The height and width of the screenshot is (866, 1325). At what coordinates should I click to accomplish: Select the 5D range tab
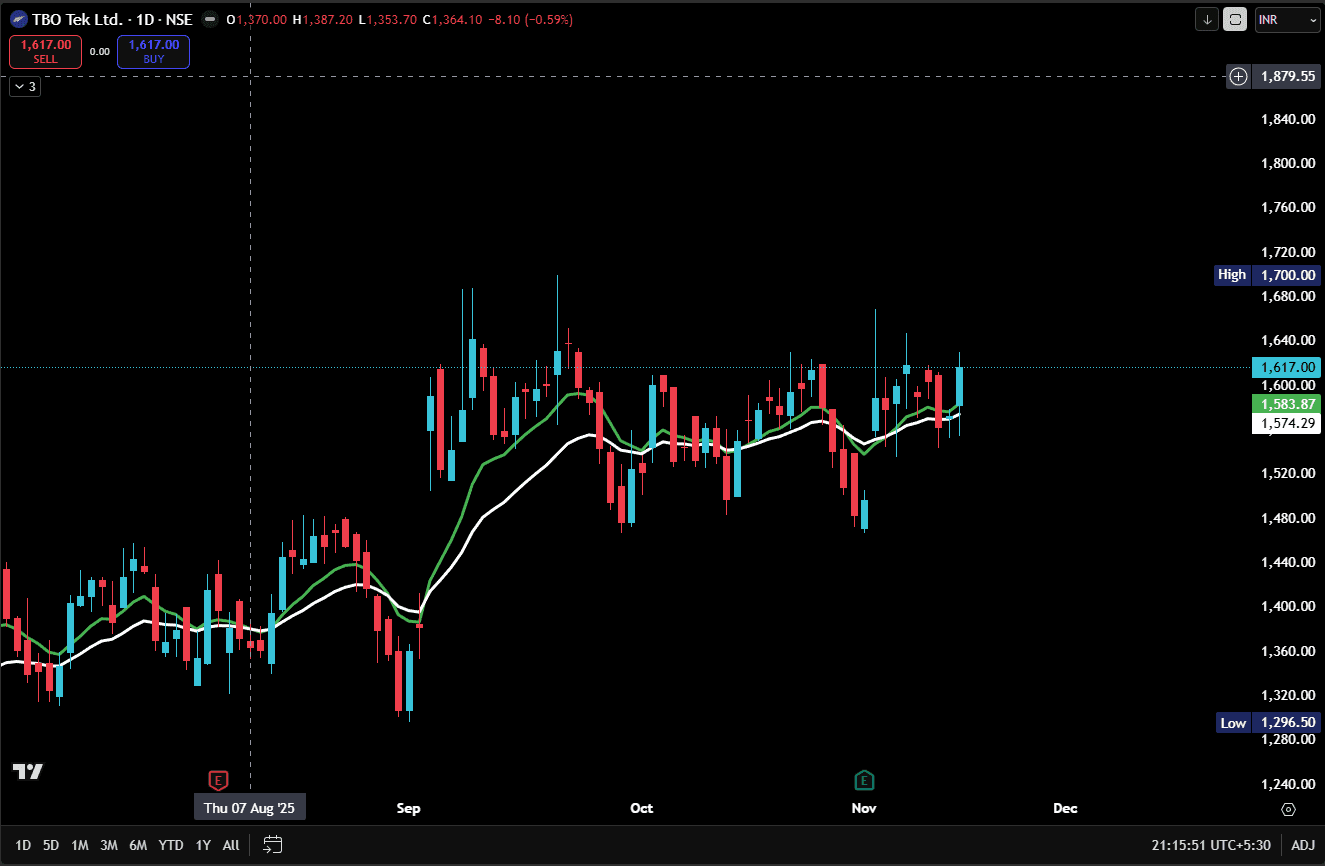tap(51, 845)
